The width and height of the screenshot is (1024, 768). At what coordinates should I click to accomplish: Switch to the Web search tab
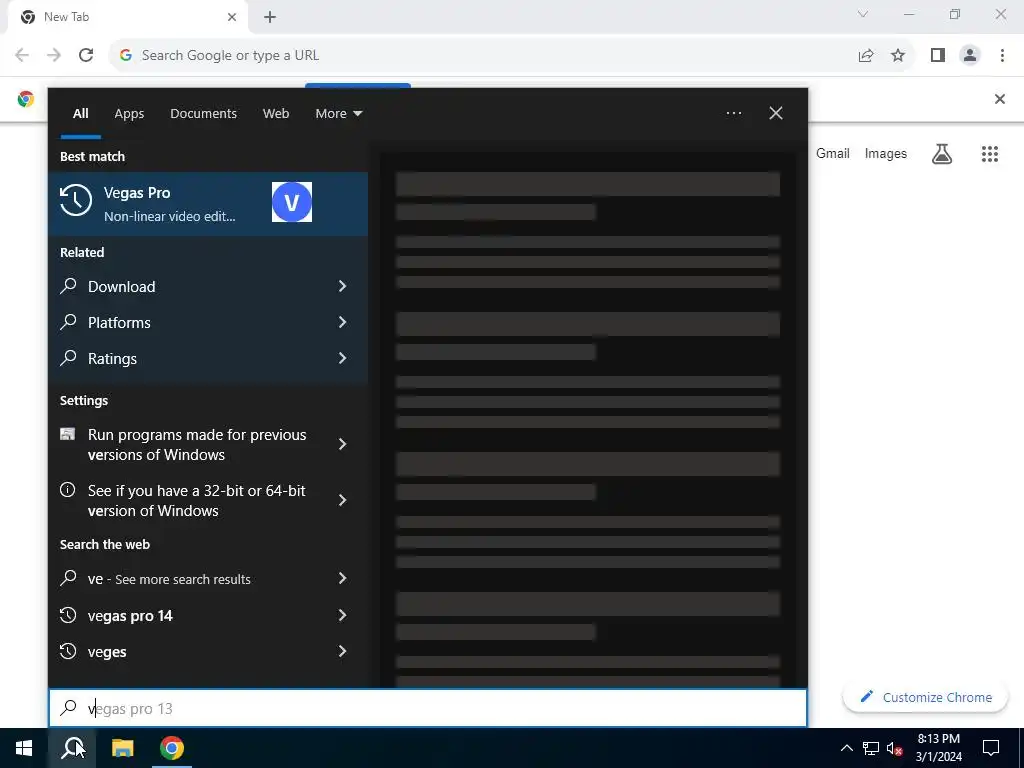(x=276, y=114)
